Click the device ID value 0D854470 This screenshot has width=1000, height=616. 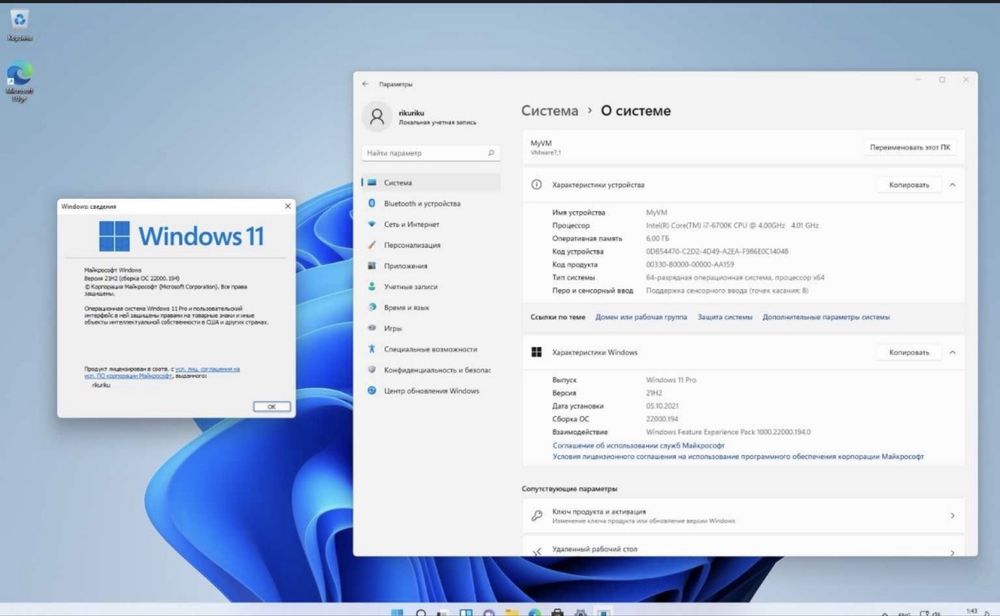tap(717, 251)
